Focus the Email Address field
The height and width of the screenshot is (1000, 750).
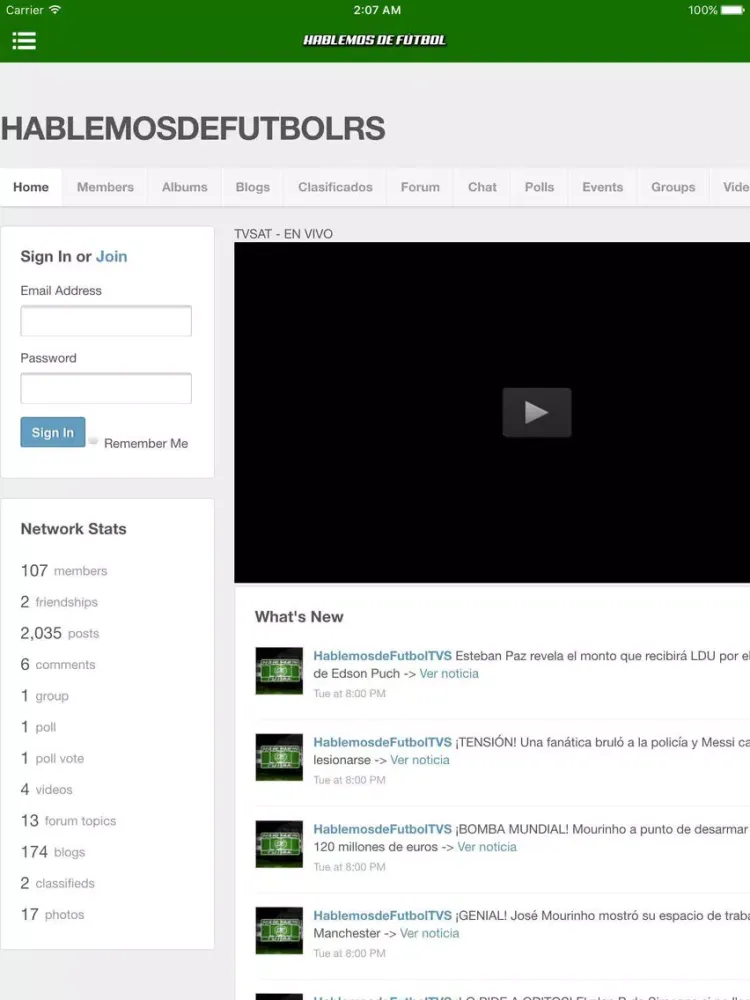[x=106, y=321]
